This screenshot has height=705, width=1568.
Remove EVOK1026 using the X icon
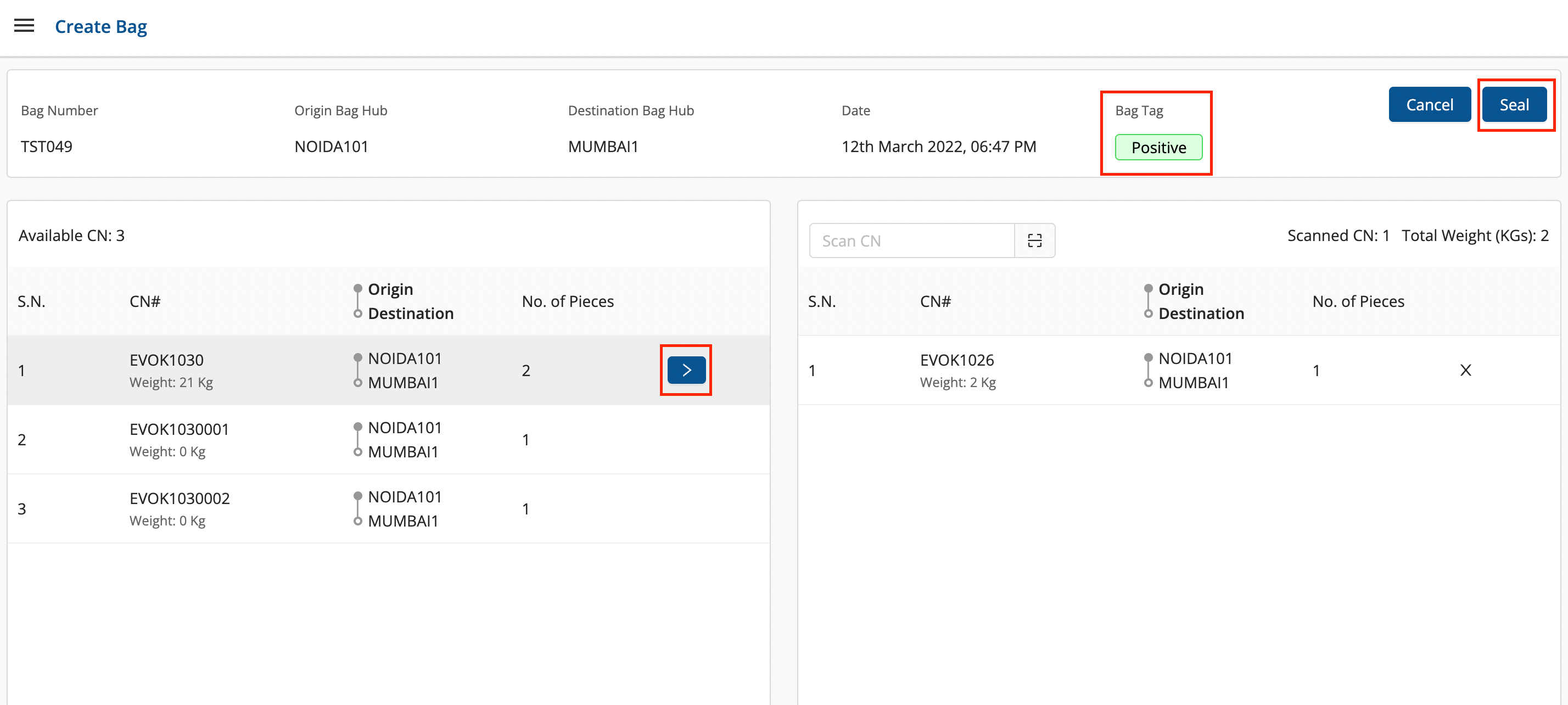click(x=1465, y=370)
